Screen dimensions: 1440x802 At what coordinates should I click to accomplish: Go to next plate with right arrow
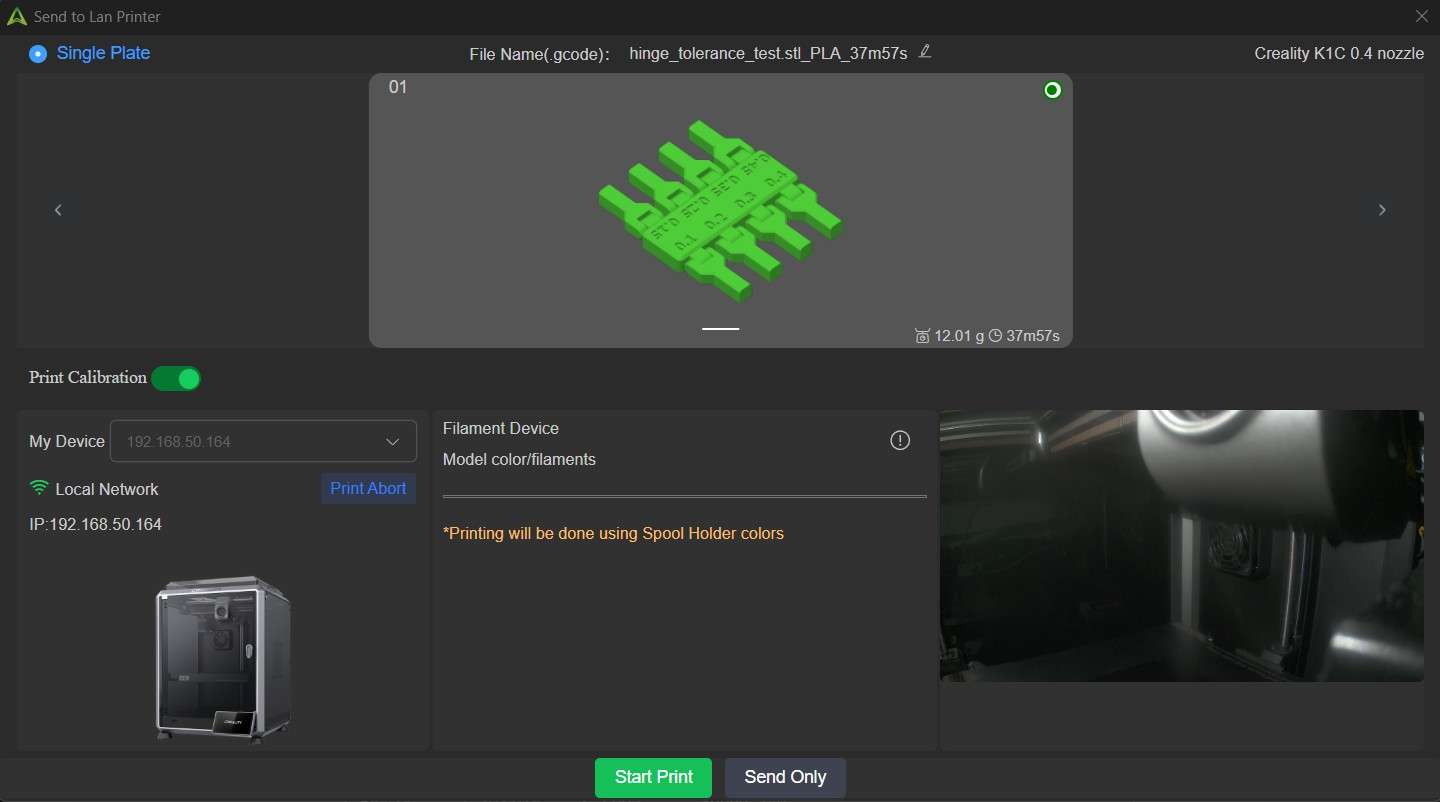coord(1382,210)
